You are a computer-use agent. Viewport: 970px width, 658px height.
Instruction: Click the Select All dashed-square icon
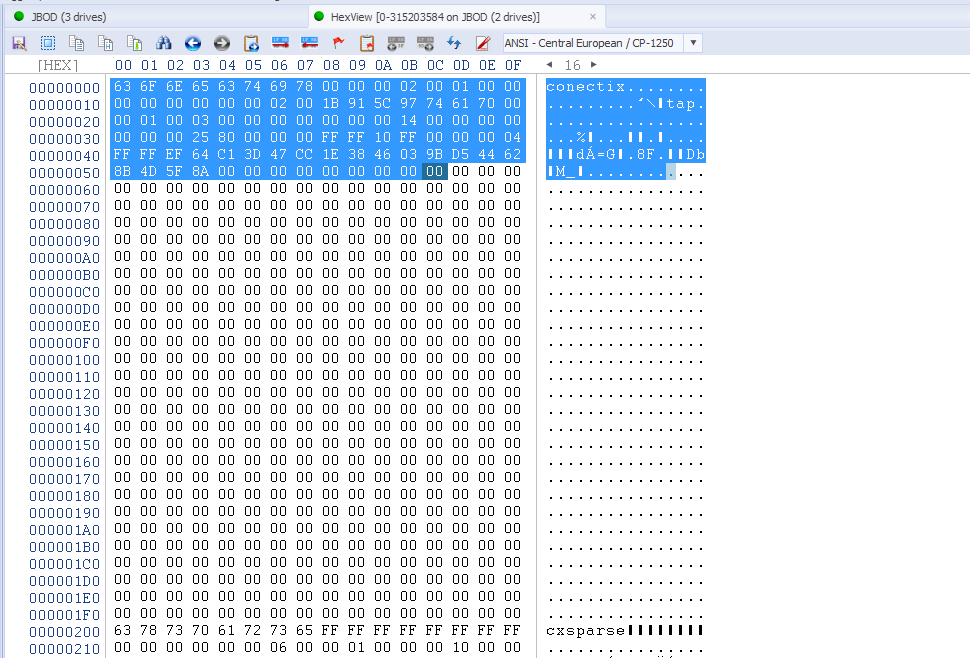[x=48, y=43]
